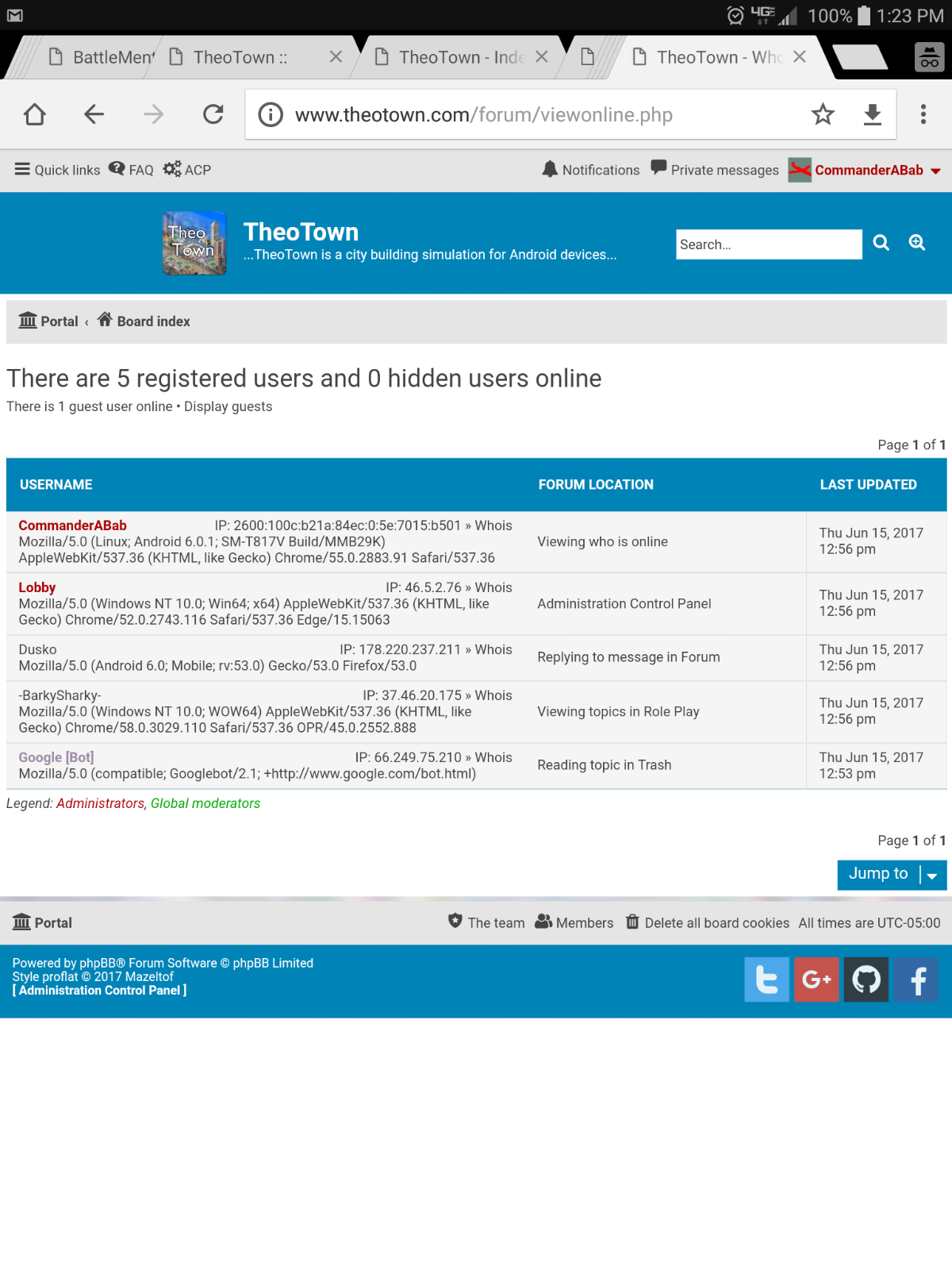The width and height of the screenshot is (952, 1270).
Task: Click the TheoTown logo image
Action: [194, 243]
